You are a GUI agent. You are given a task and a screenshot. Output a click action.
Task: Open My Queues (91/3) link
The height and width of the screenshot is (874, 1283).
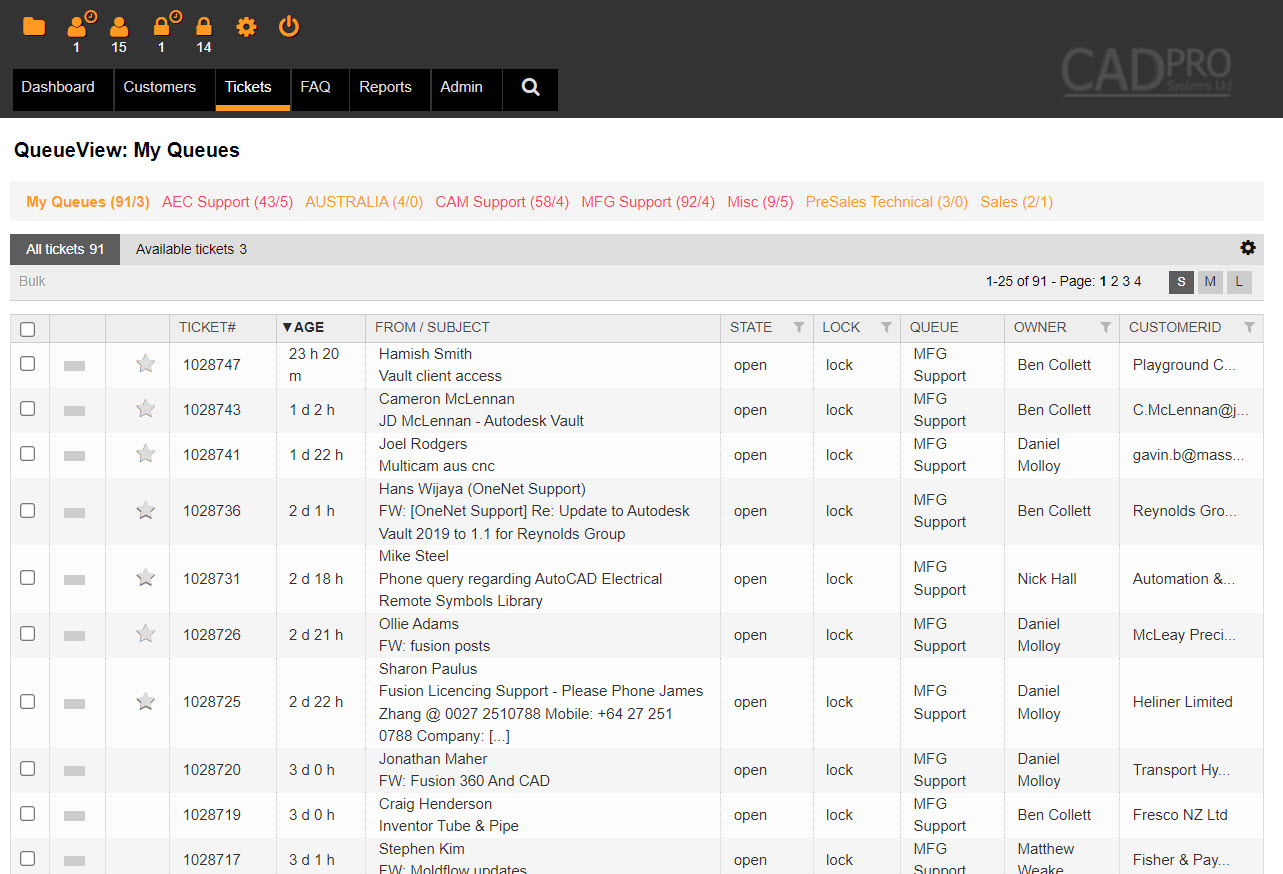tap(88, 202)
